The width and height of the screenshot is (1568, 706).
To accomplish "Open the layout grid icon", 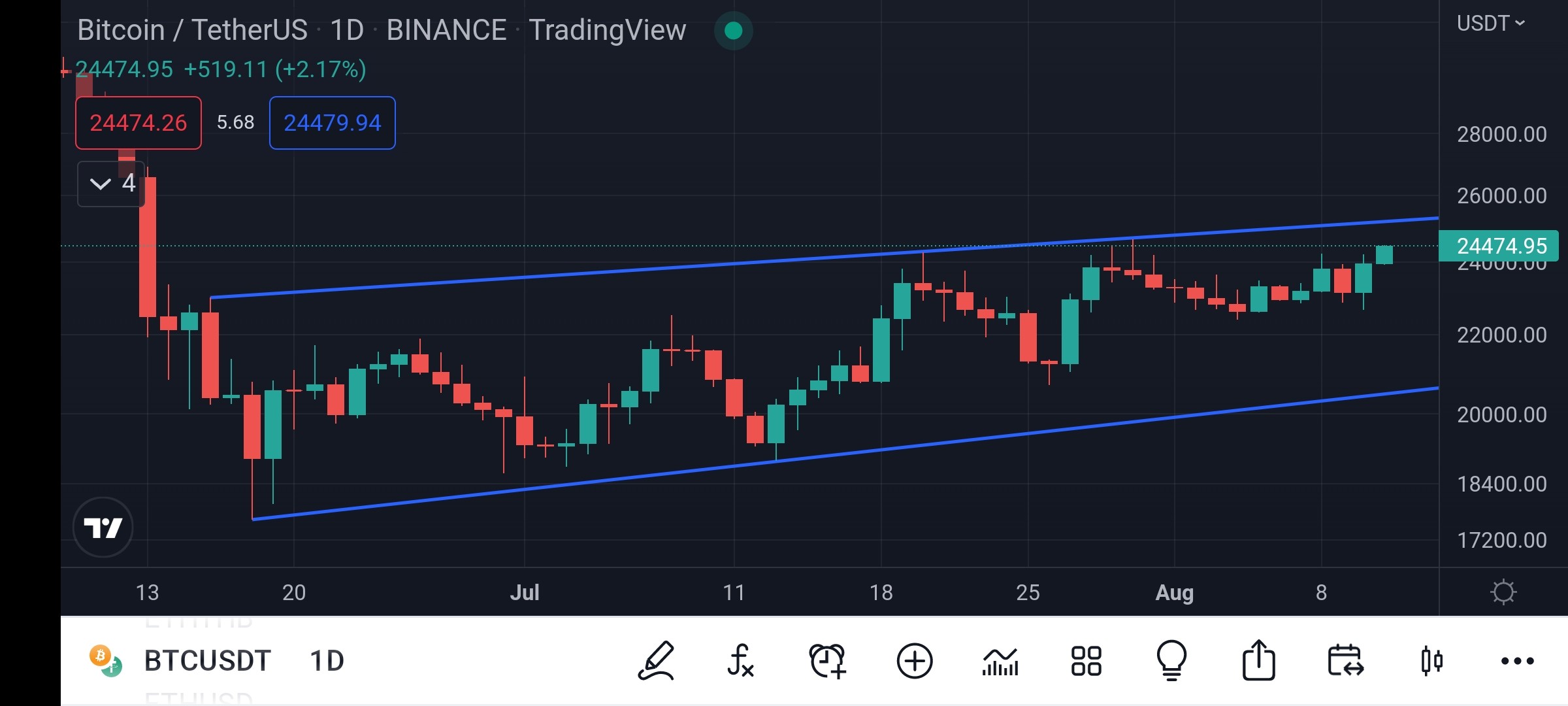I will tap(1086, 661).
